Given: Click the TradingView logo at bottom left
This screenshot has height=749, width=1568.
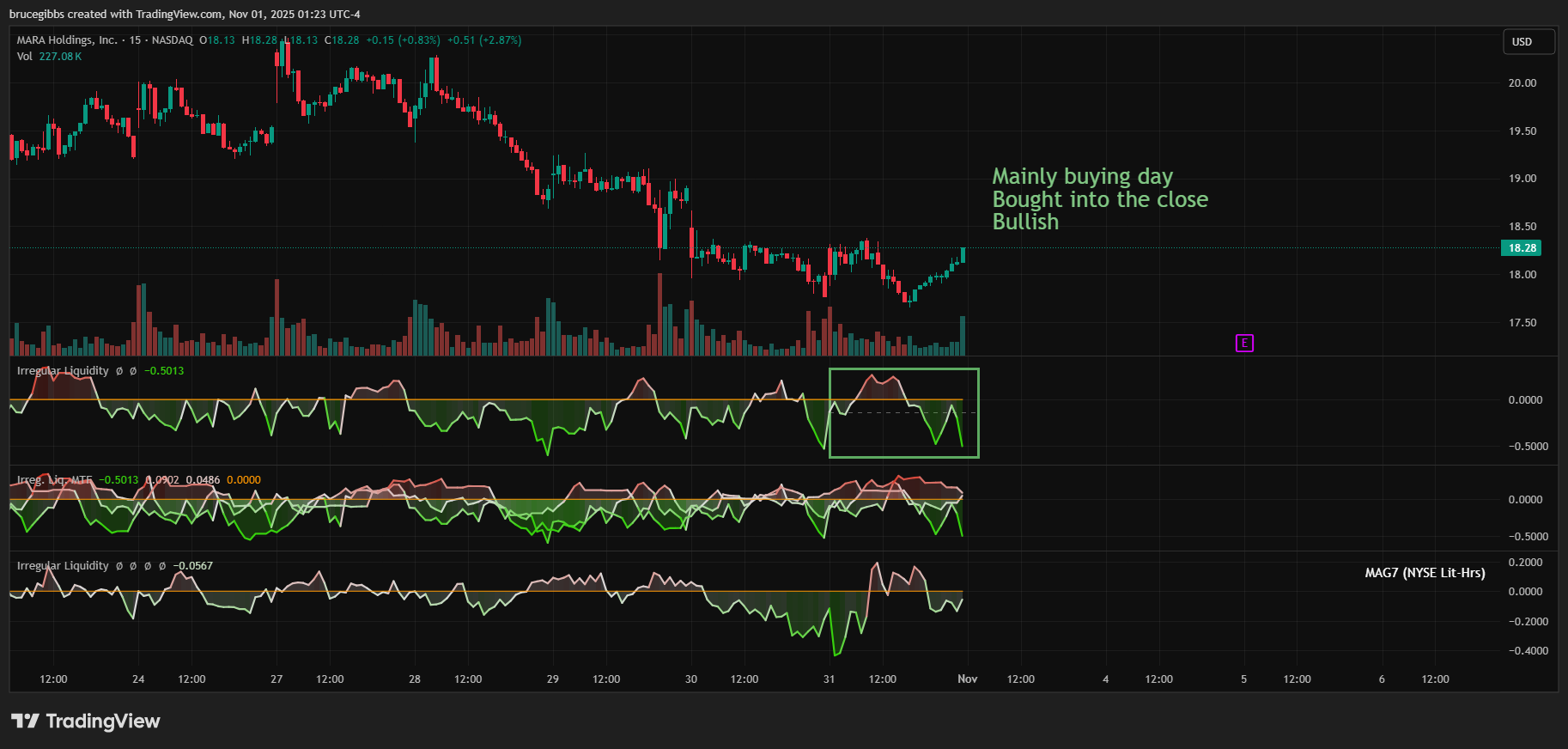Looking at the screenshot, I should [86, 721].
